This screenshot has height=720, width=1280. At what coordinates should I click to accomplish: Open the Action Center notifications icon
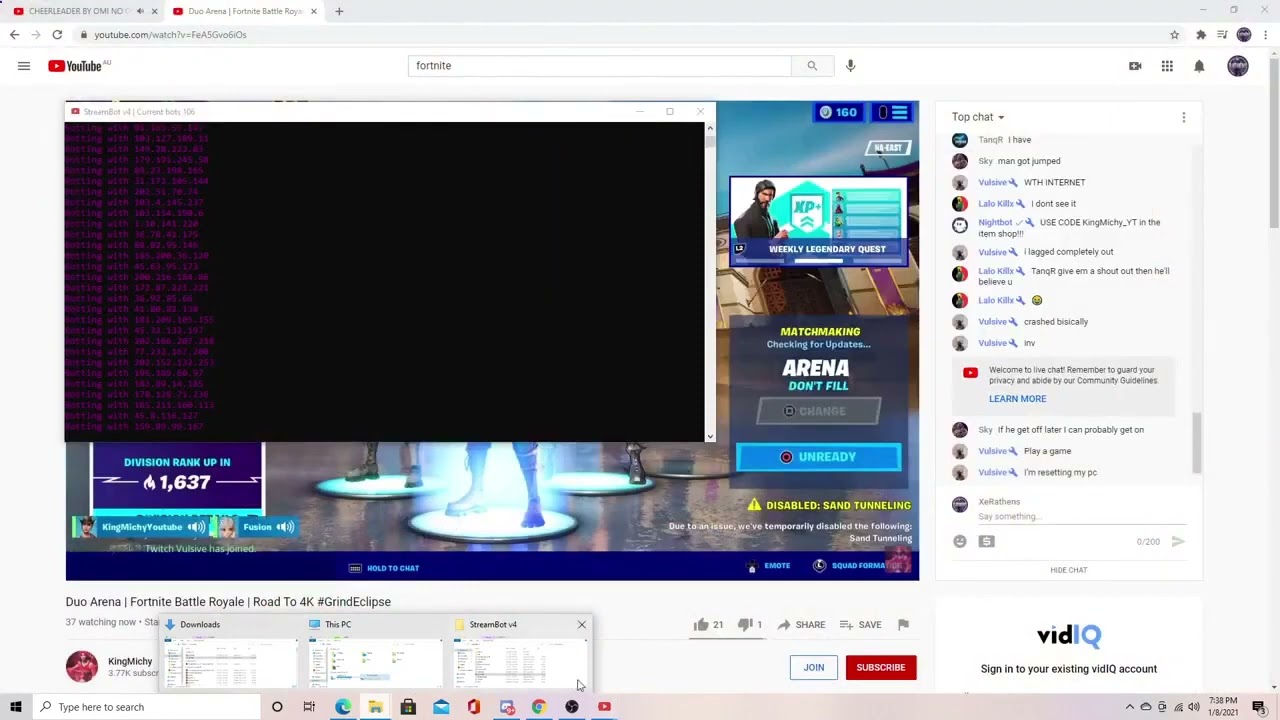[x=1259, y=707]
